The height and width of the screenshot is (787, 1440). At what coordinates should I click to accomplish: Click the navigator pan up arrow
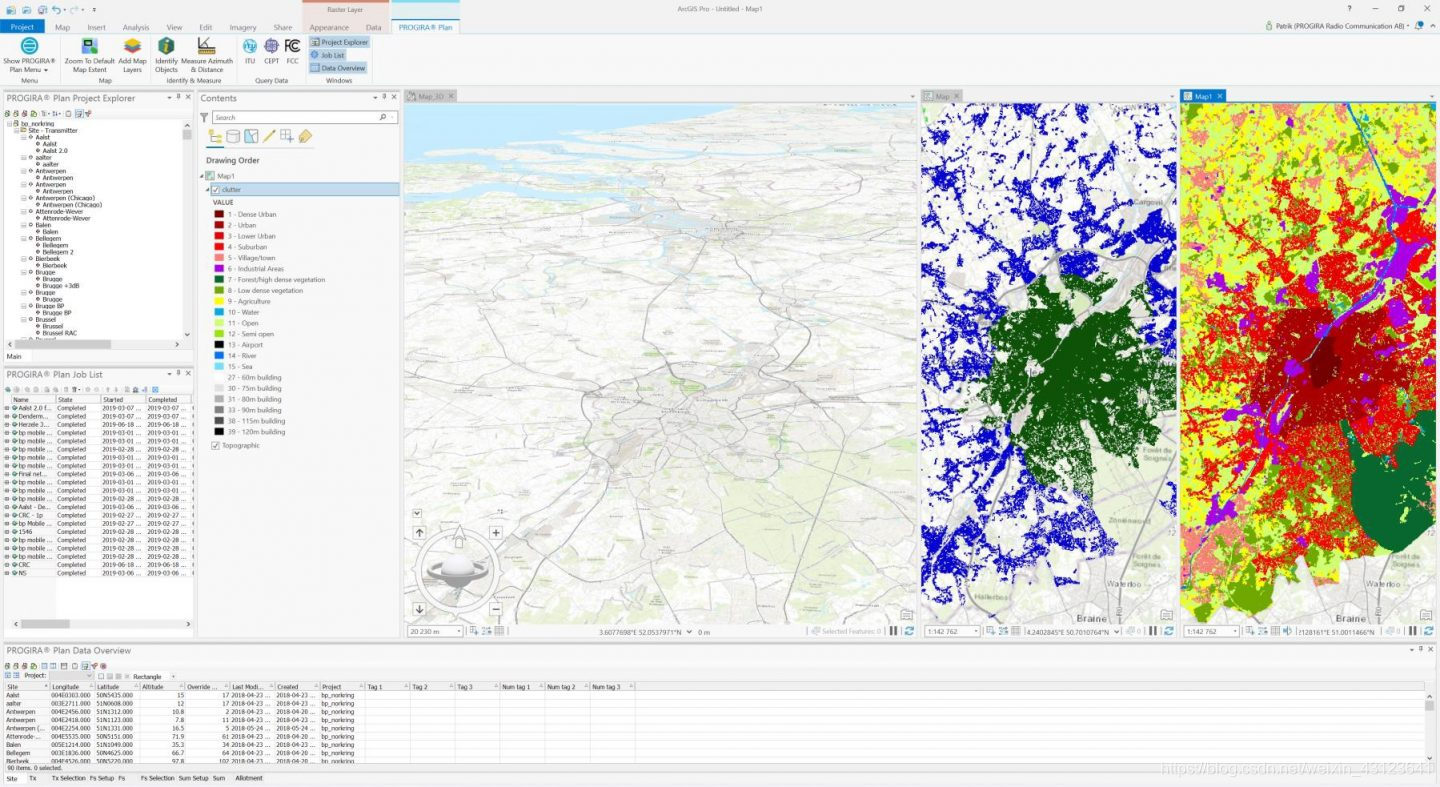coord(419,533)
